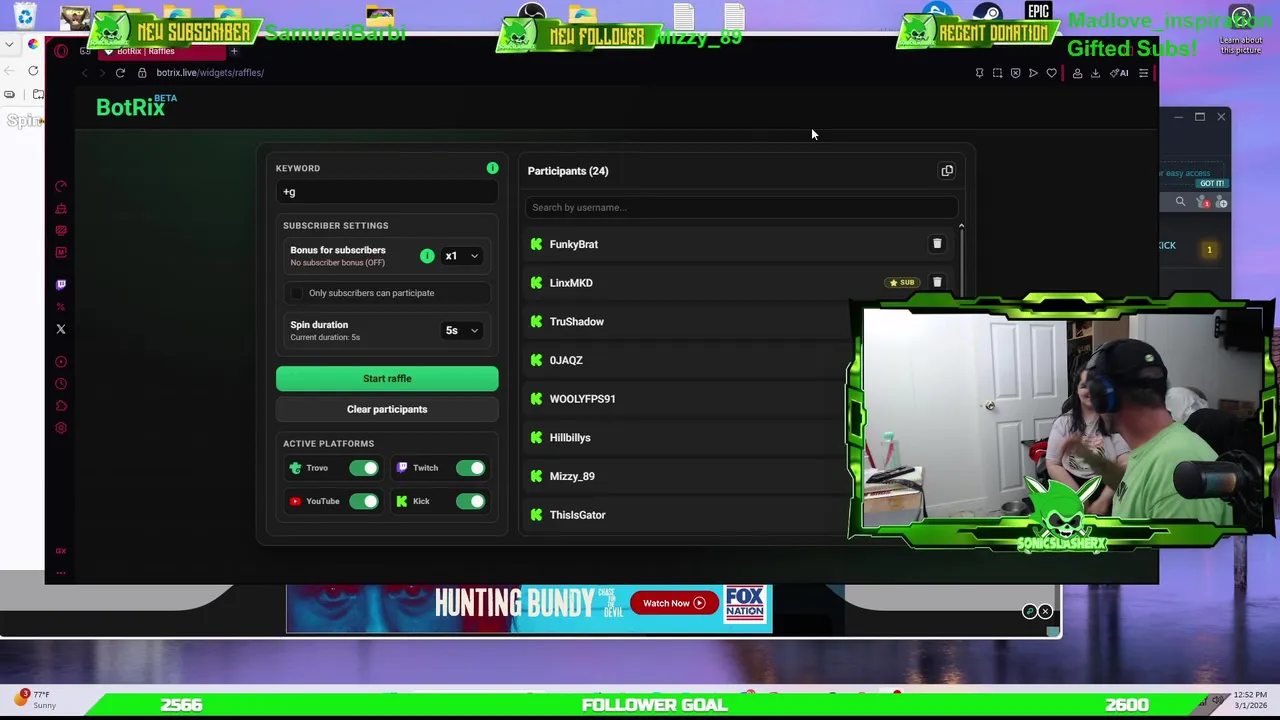Click the snapshot icon in address bar

[997, 73]
